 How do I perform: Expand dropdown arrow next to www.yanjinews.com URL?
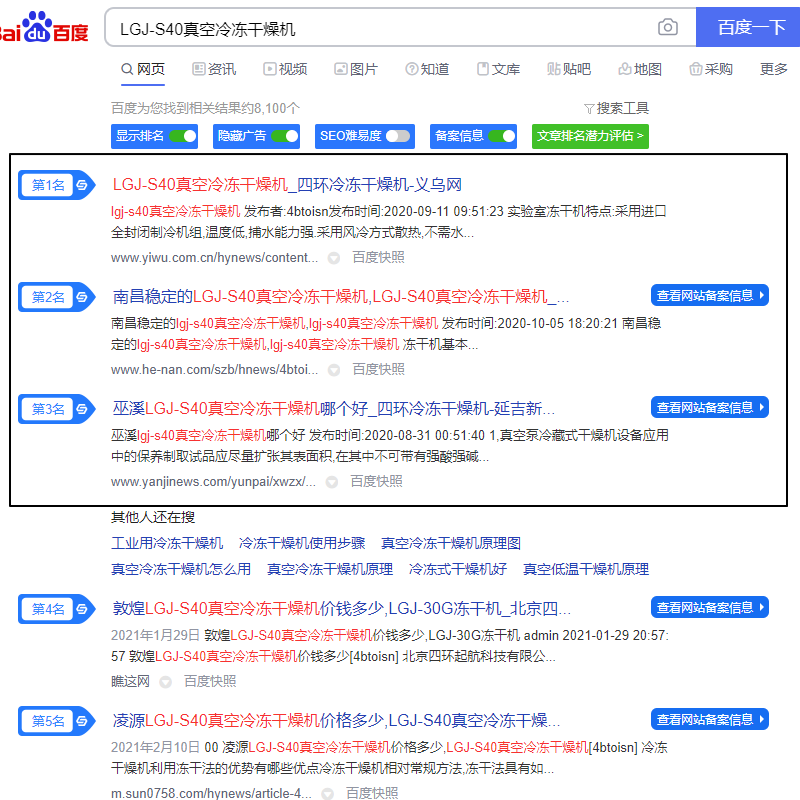tap(332, 482)
